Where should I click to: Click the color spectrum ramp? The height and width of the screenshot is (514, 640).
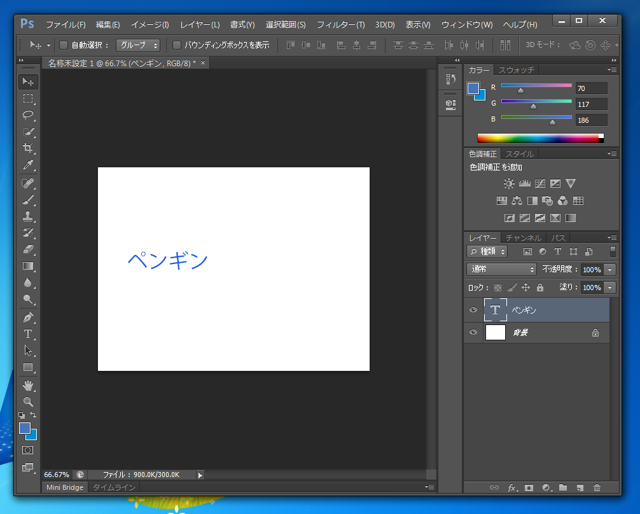point(540,138)
